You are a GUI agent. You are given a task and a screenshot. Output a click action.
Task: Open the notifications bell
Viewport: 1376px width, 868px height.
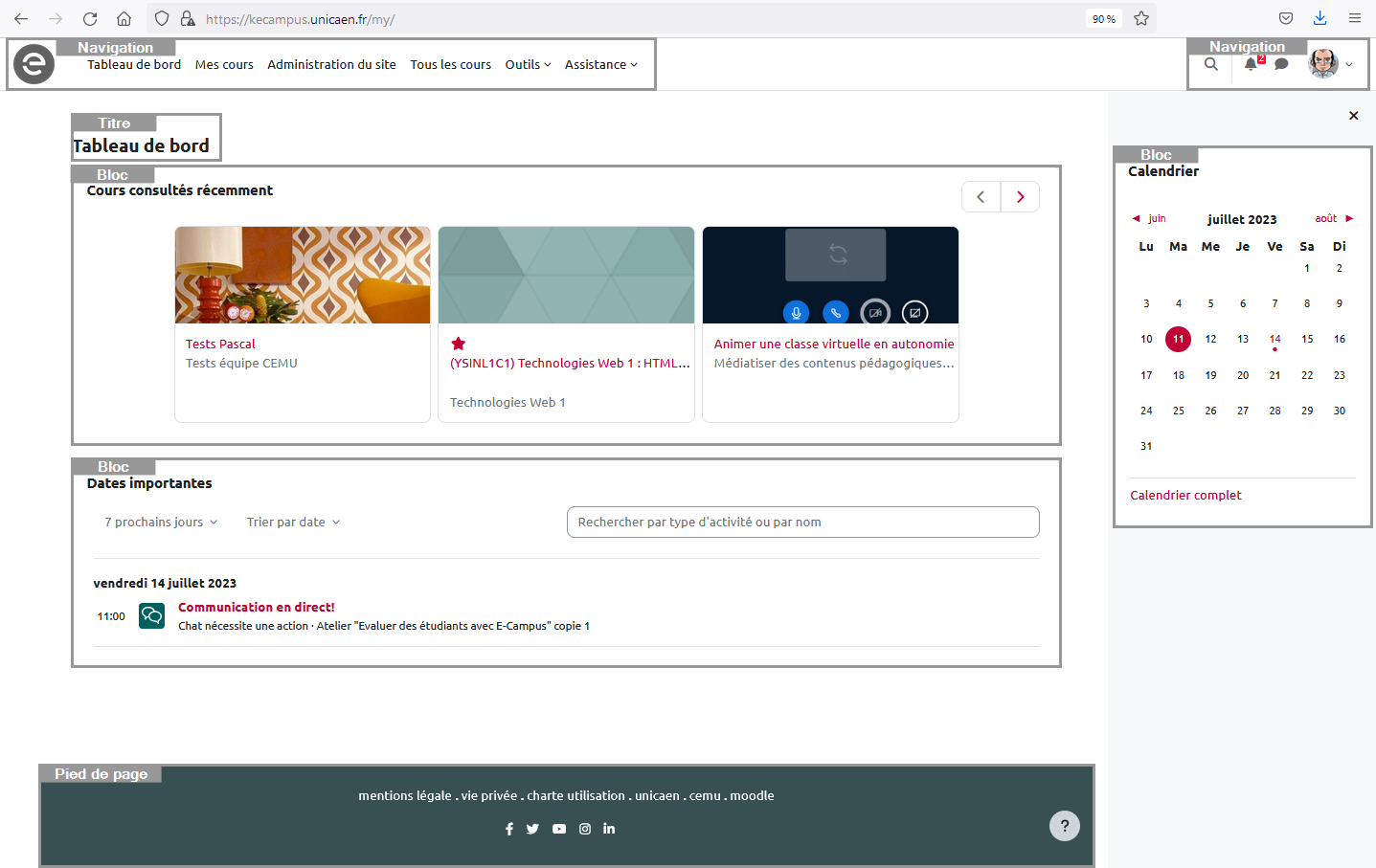tap(1251, 64)
